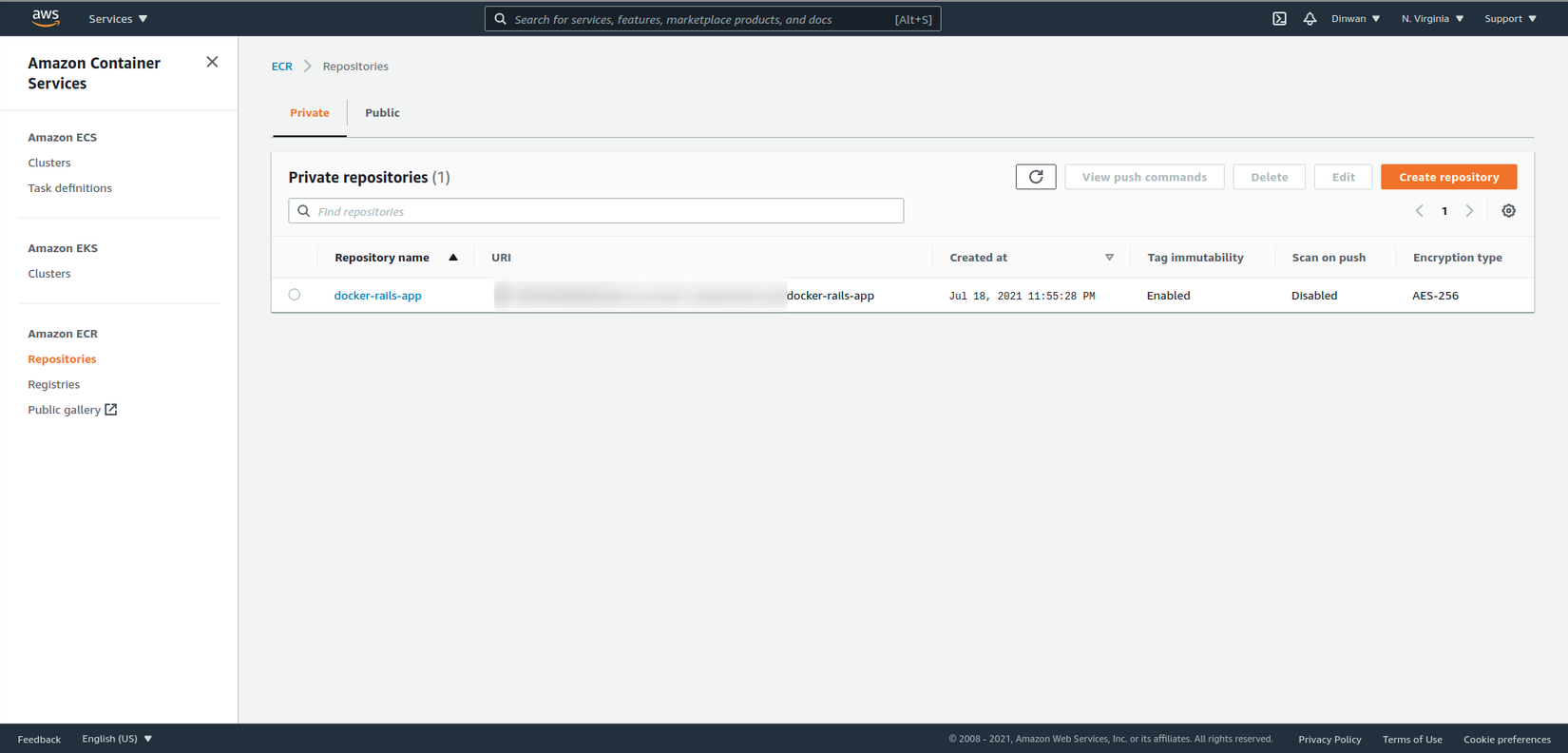Image resolution: width=1568 pixels, height=753 pixels.
Task: Select Repositories in the ECR sidebar
Action: pyautogui.click(x=62, y=359)
